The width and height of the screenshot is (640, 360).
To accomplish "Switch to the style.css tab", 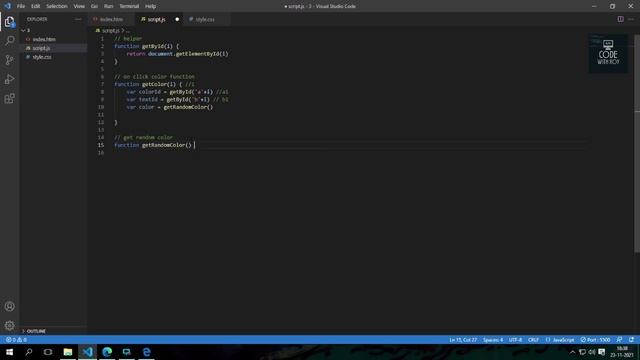I will coord(205,19).
